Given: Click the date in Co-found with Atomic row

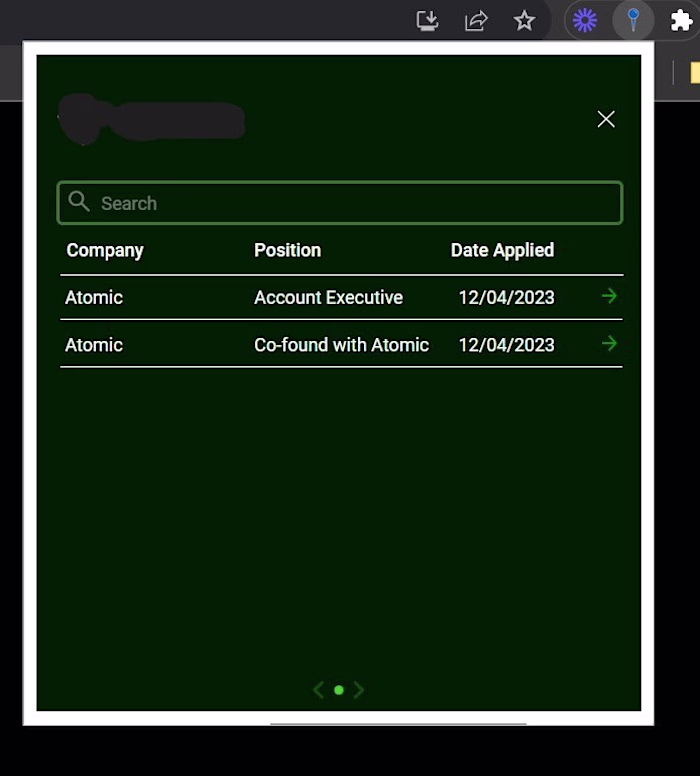Looking at the screenshot, I should [506, 345].
